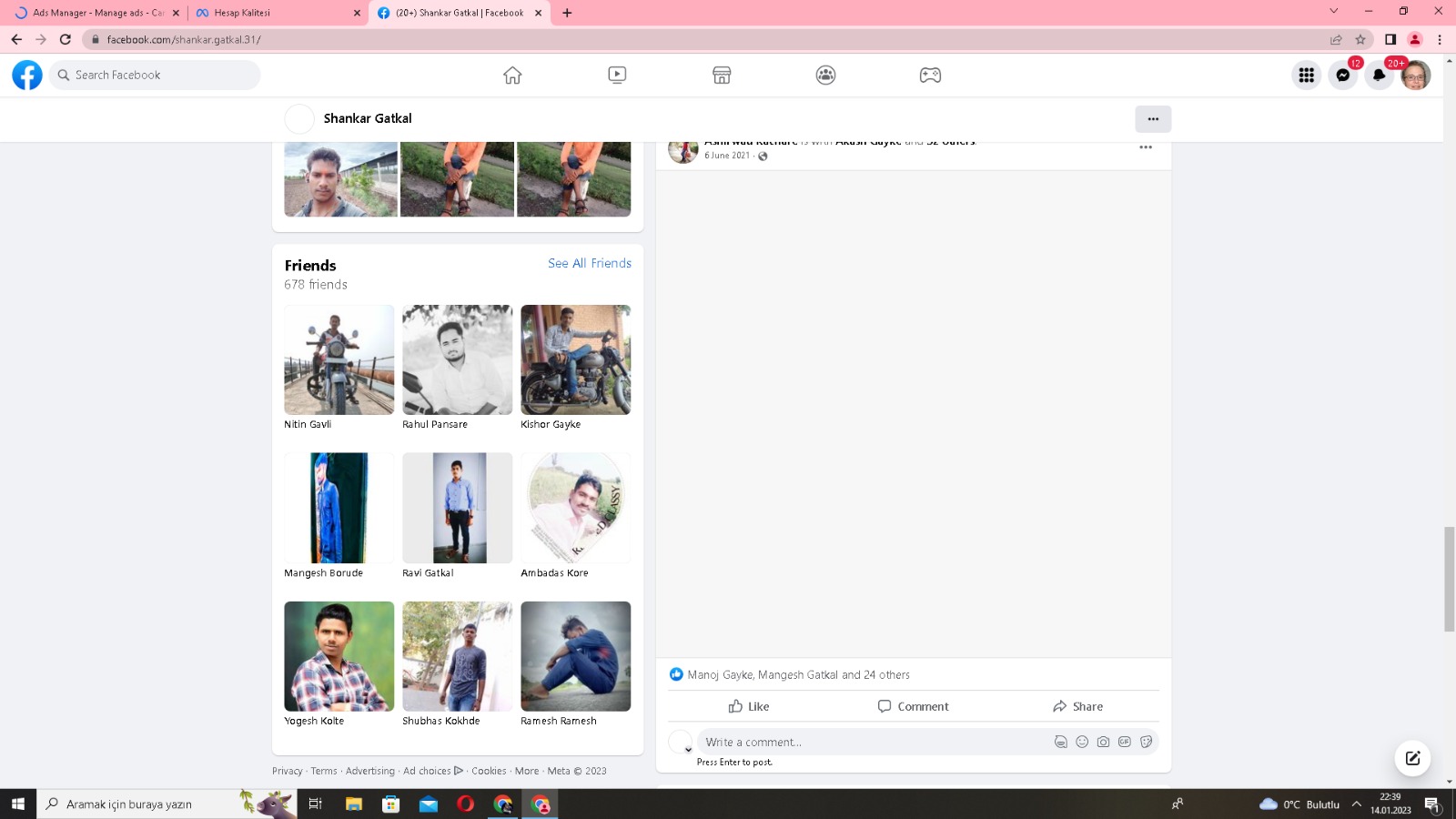
Task: Open Yogesh Kolte's friend photo
Action: point(339,656)
